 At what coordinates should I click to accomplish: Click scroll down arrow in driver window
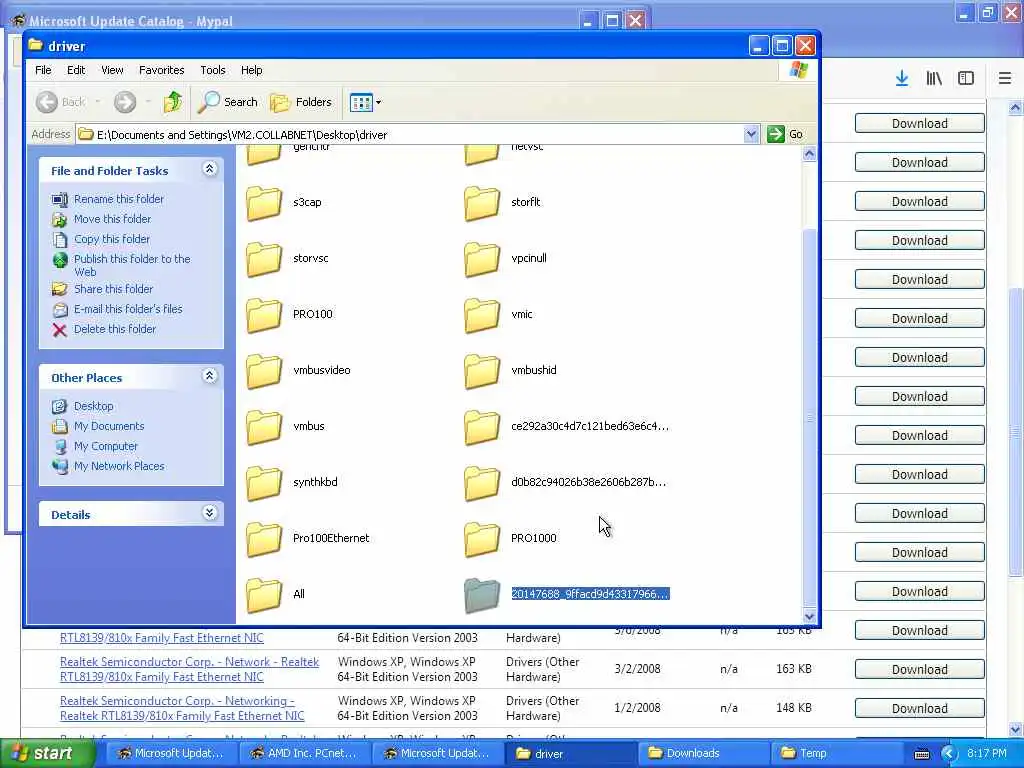point(809,616)
